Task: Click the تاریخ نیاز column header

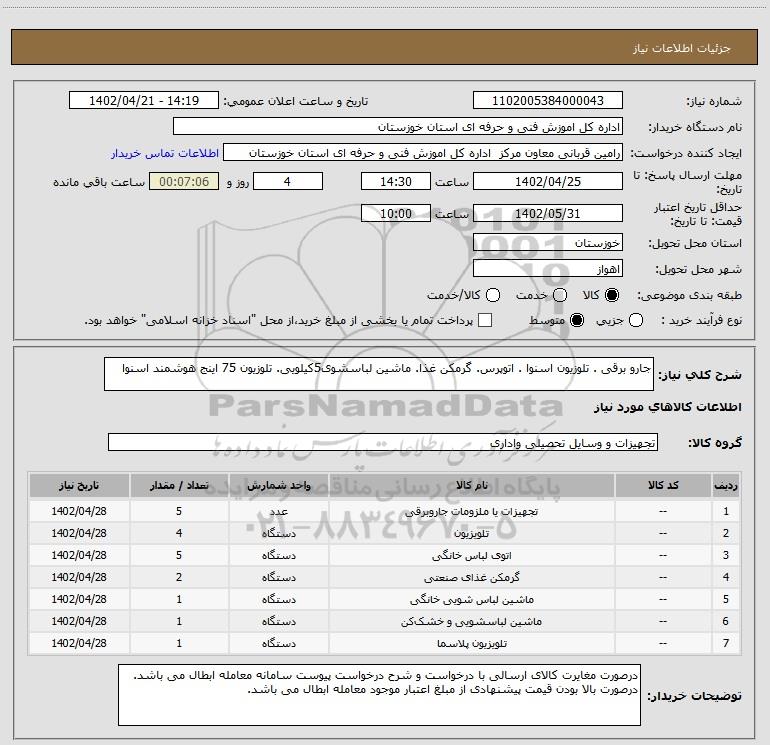Action: tap(79, 486)
